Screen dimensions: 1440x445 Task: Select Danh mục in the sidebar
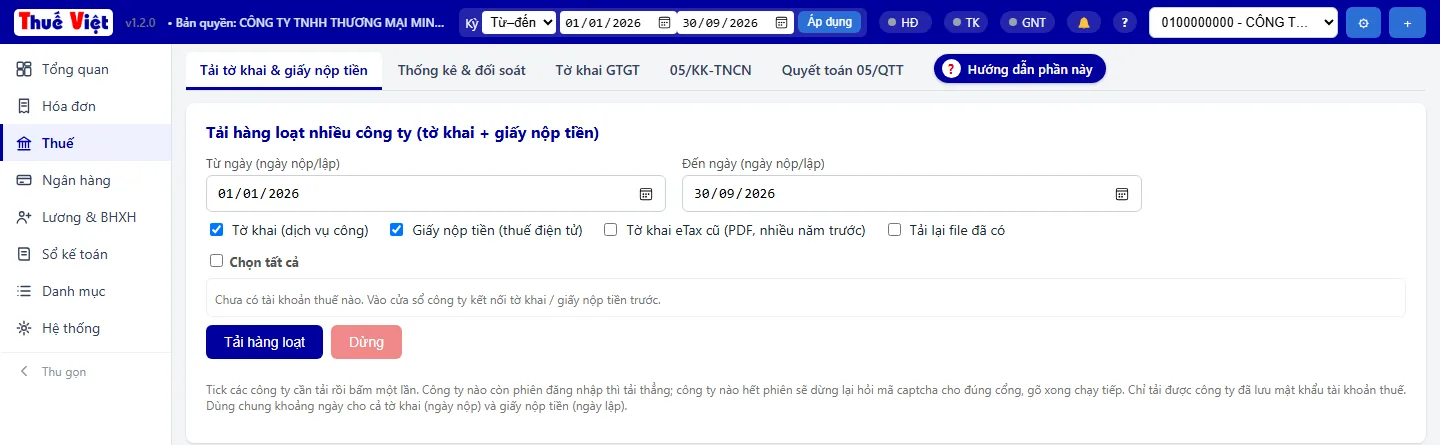pyautogui.click(x=85, y=291)
